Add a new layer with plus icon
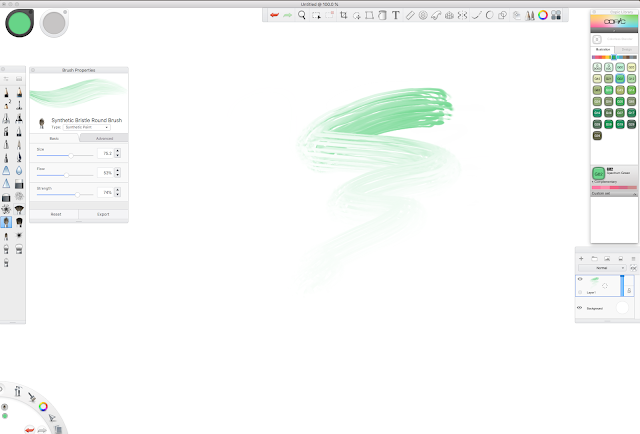The image size is (640, 434). (581, 258)
